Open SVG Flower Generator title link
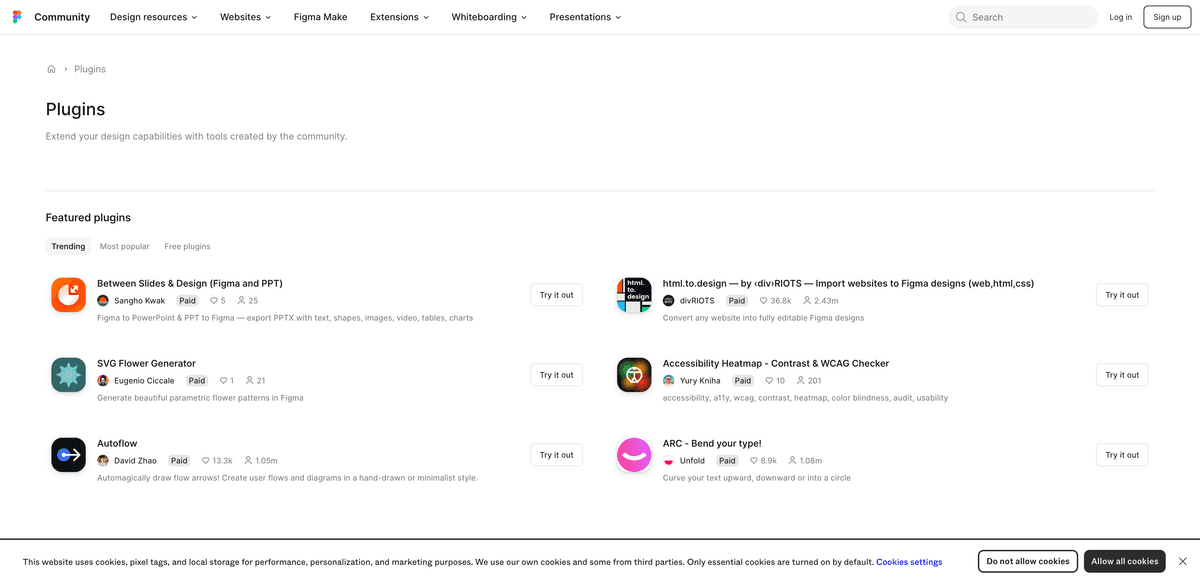Screen dimensions: 1200x584 146,364
